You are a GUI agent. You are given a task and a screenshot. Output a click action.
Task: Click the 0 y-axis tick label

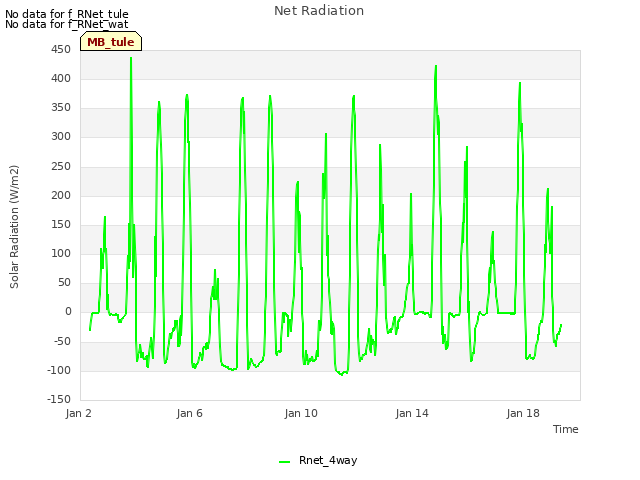68,311
